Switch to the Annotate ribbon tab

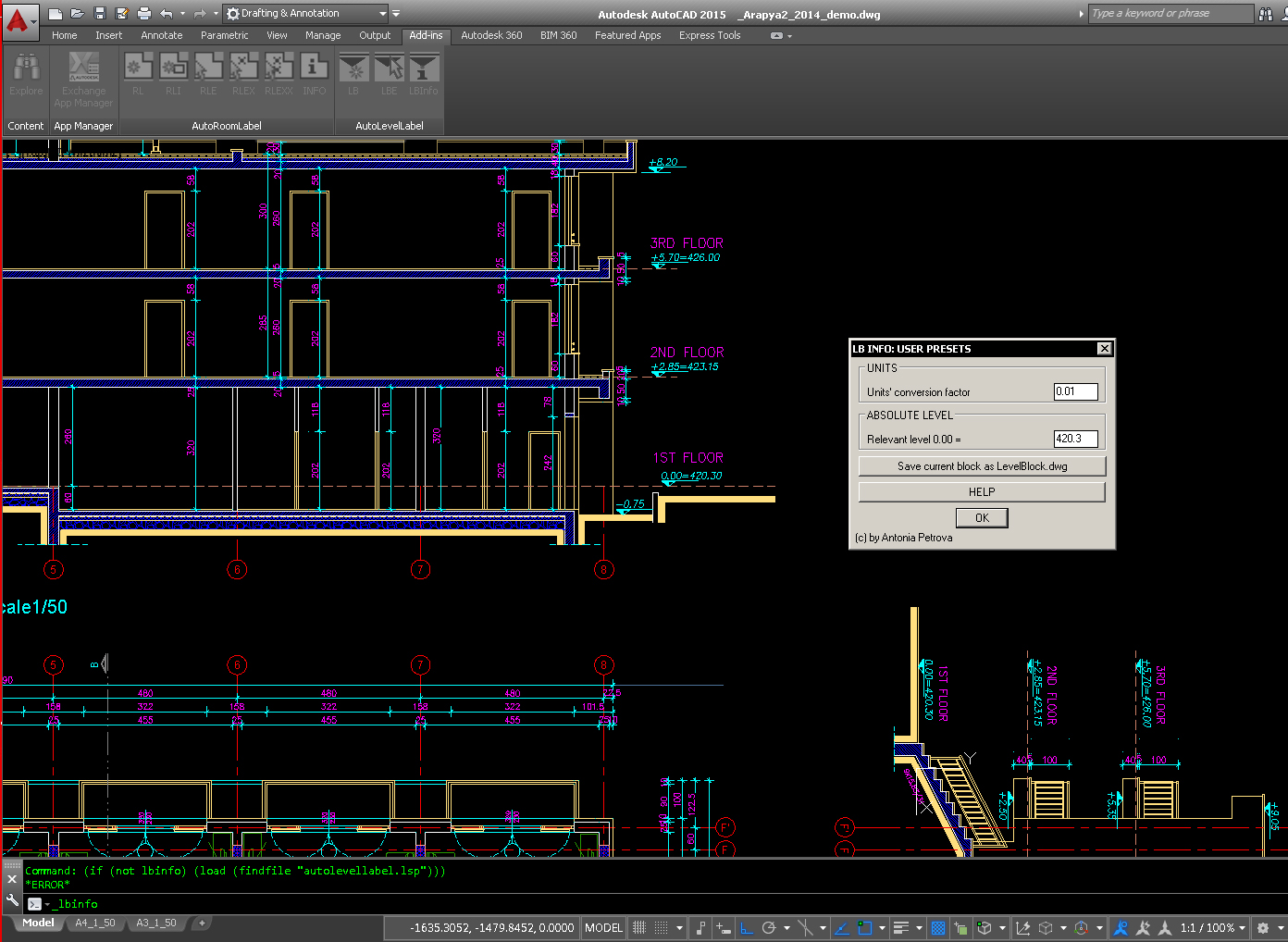coord(161,35)
